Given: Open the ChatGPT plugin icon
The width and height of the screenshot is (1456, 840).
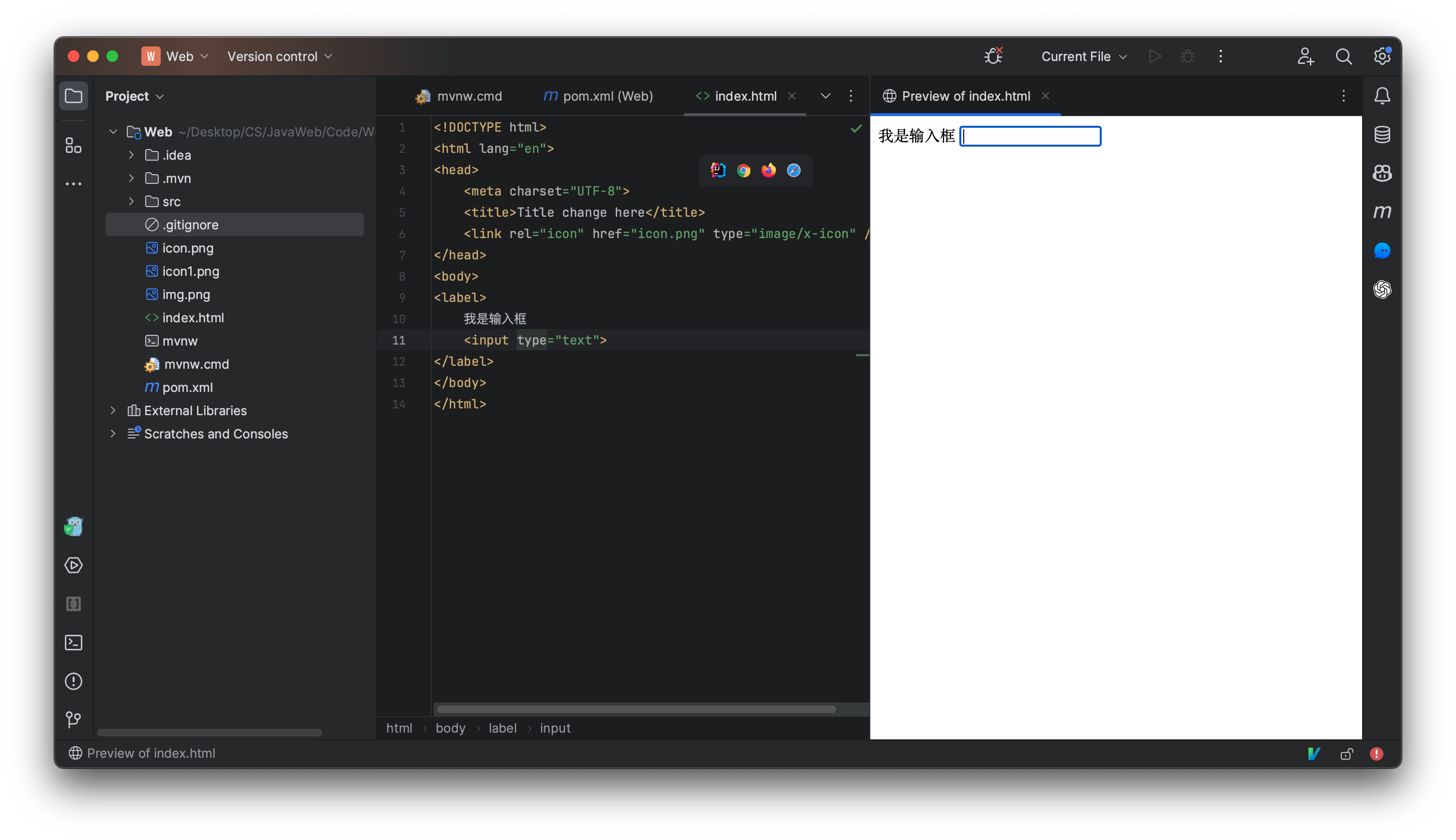Looking at the screenshot, I should point(1381,289).
